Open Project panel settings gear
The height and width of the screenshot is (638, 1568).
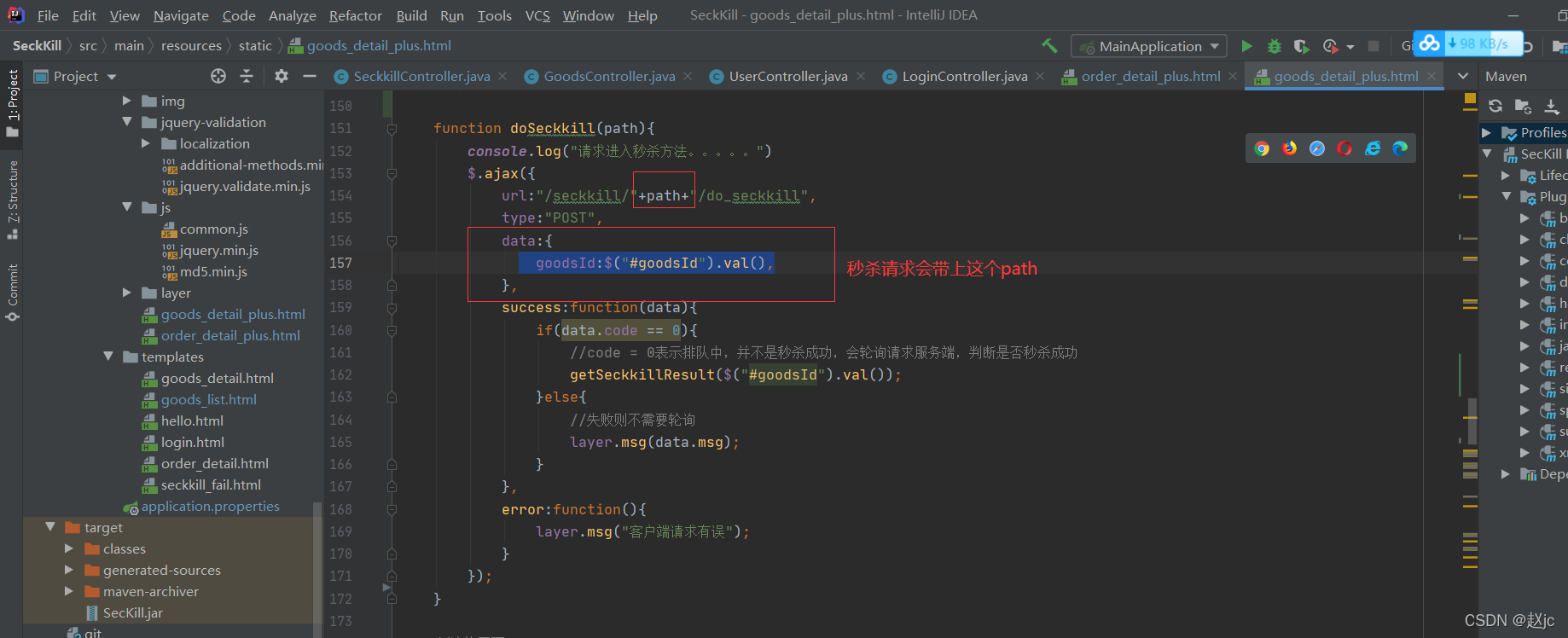coord(282,76)
